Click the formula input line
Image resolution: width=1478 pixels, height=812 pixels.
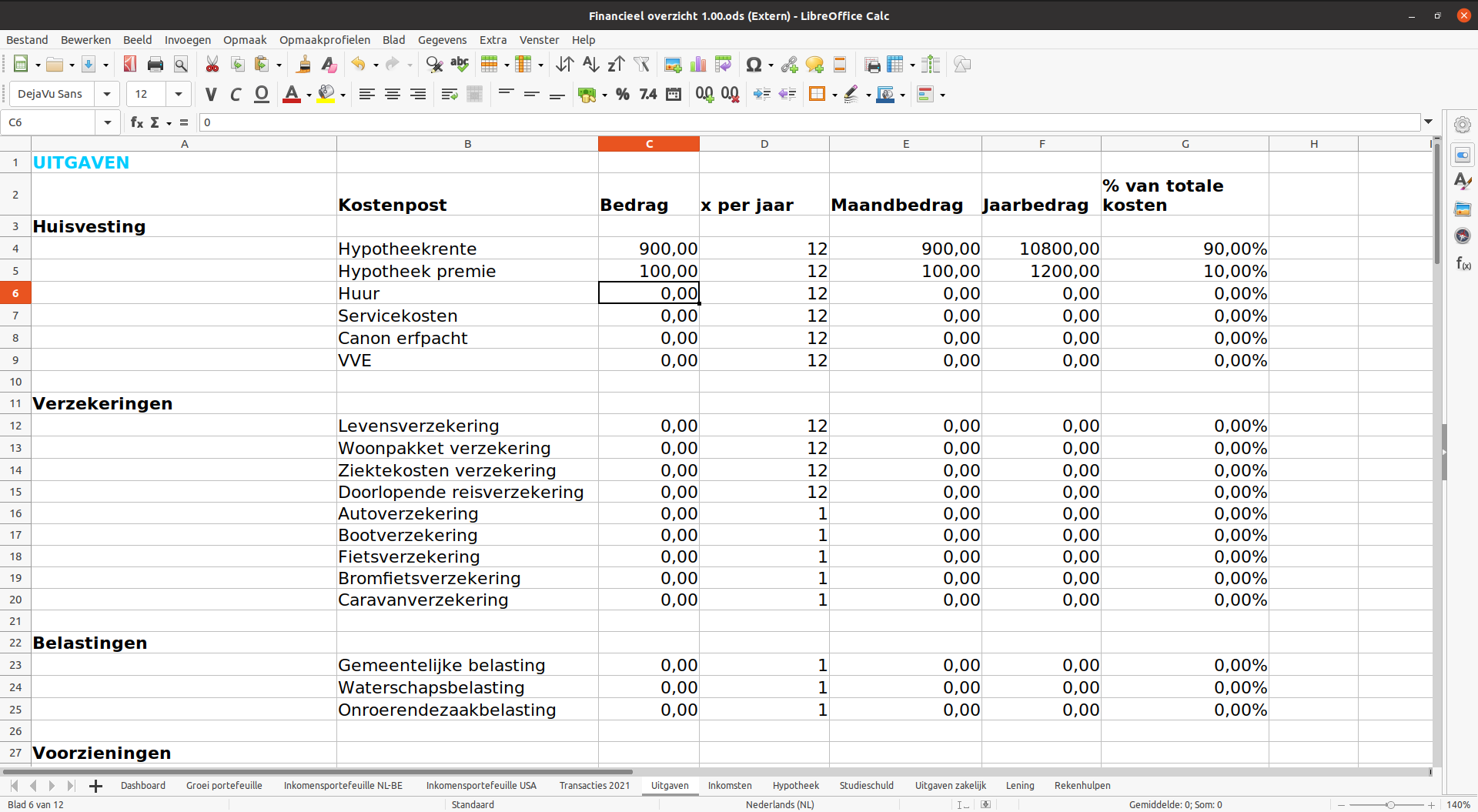[810, 122]
